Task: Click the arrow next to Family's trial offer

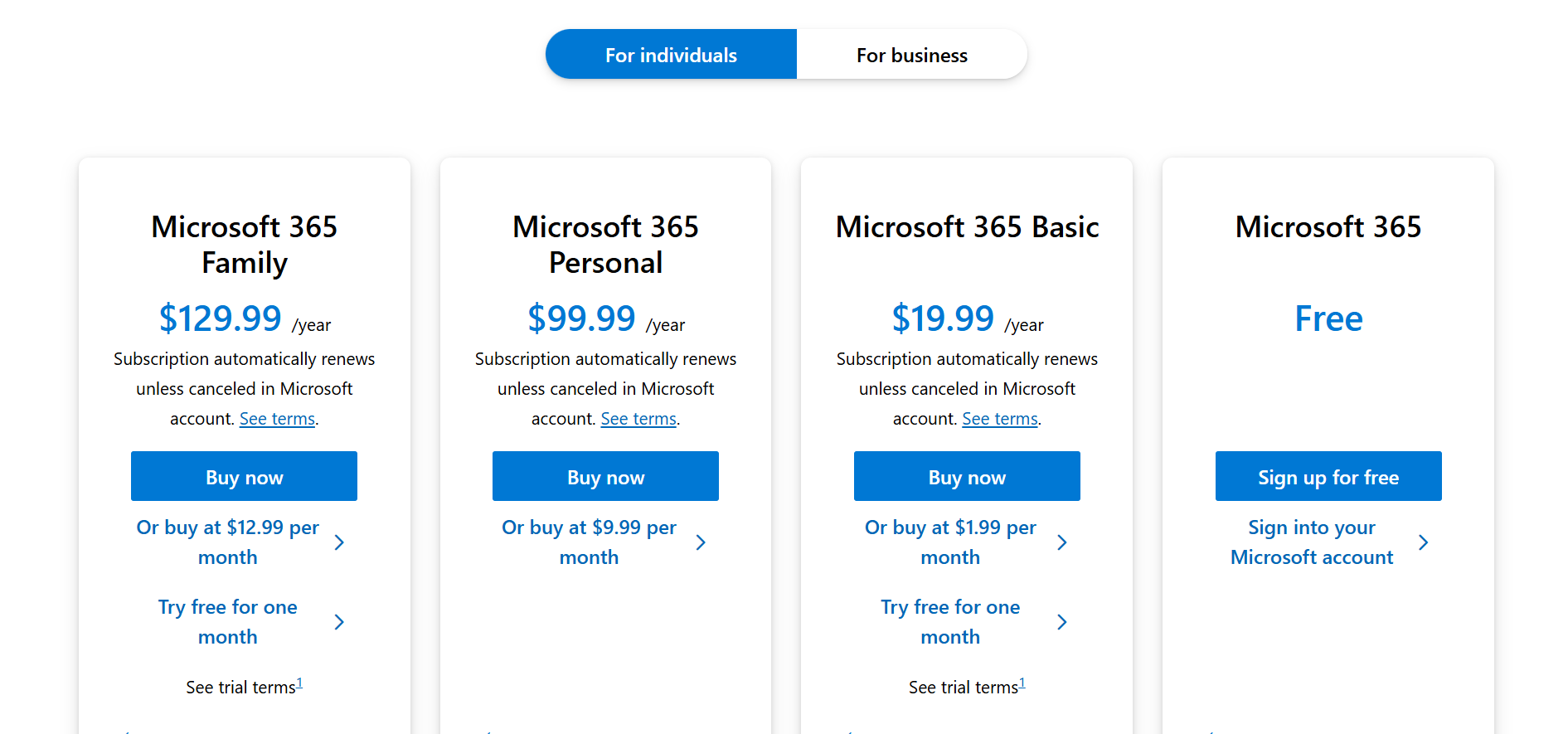Action: (340, 621)
